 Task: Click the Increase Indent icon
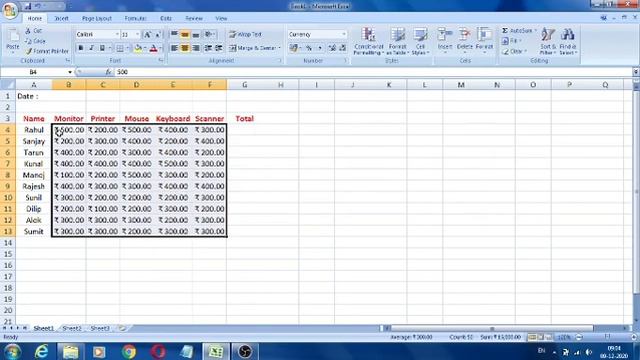tap(219, 49)
